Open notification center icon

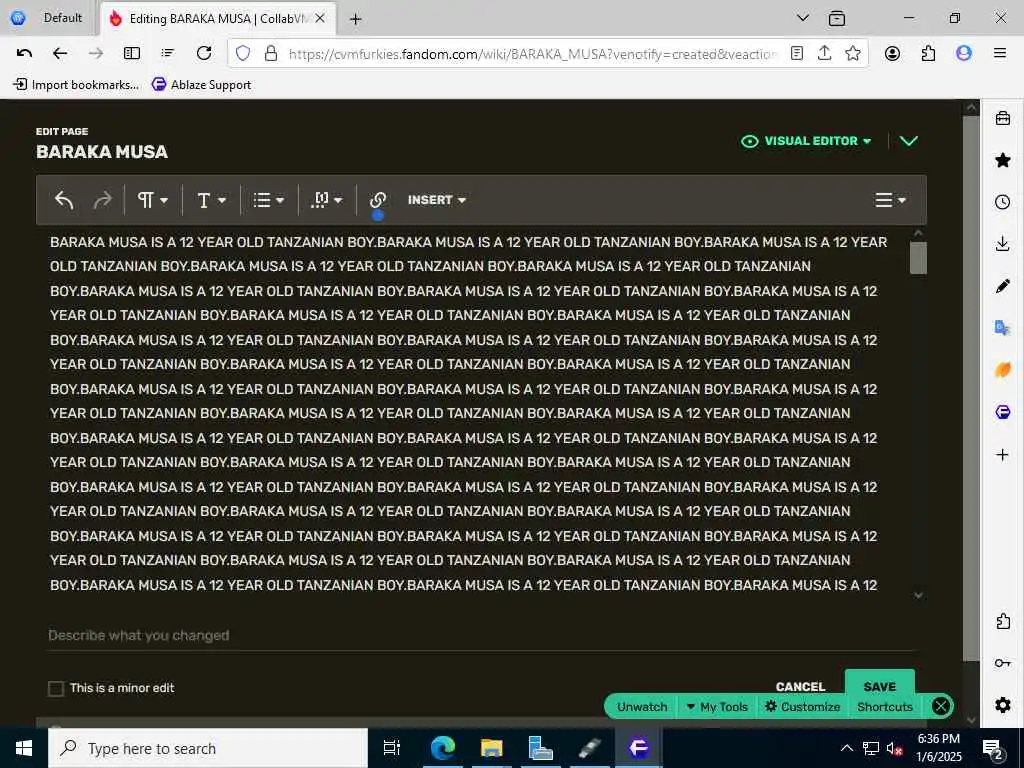993,748
